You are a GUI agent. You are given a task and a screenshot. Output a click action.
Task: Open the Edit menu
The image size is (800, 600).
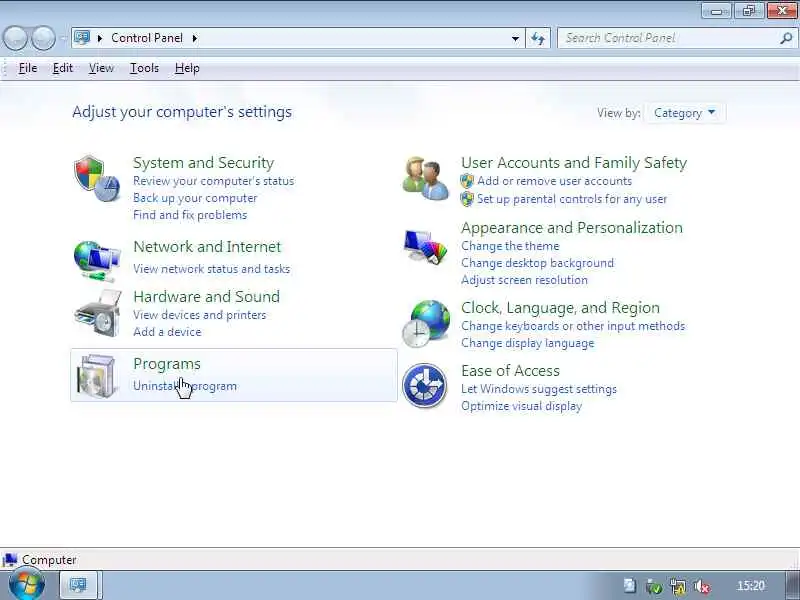(x=63, y=68)
